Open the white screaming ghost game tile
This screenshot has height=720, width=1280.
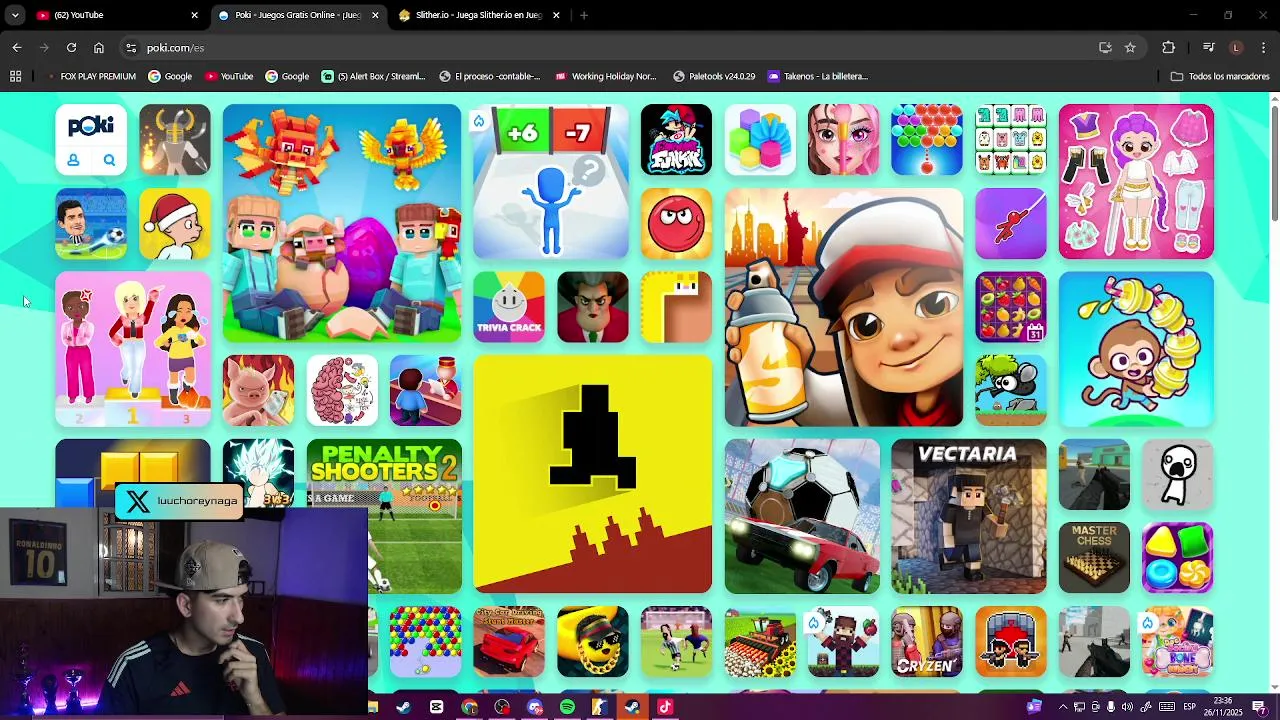1178,474
